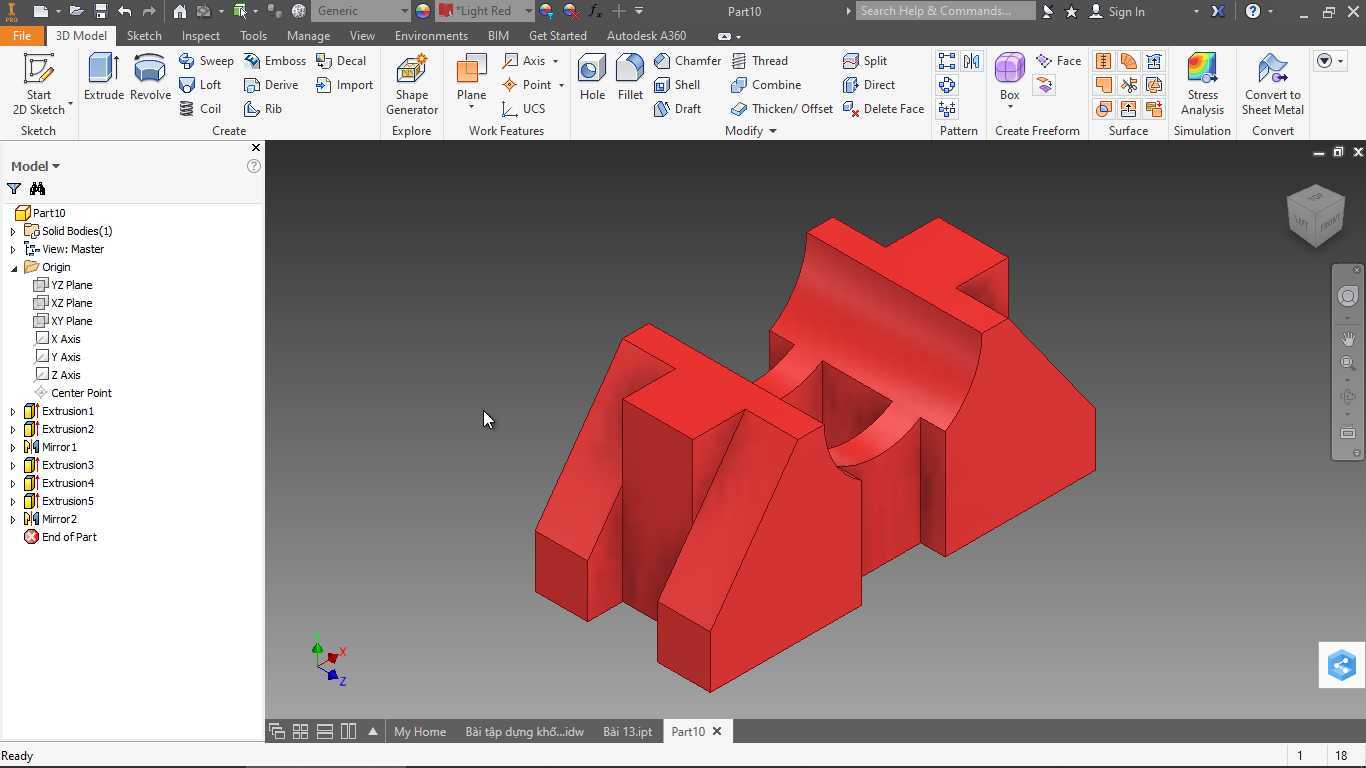Open the View ribbon tab
The height and width of the screenshot is (768, 1366).
(x=362, y=35)
